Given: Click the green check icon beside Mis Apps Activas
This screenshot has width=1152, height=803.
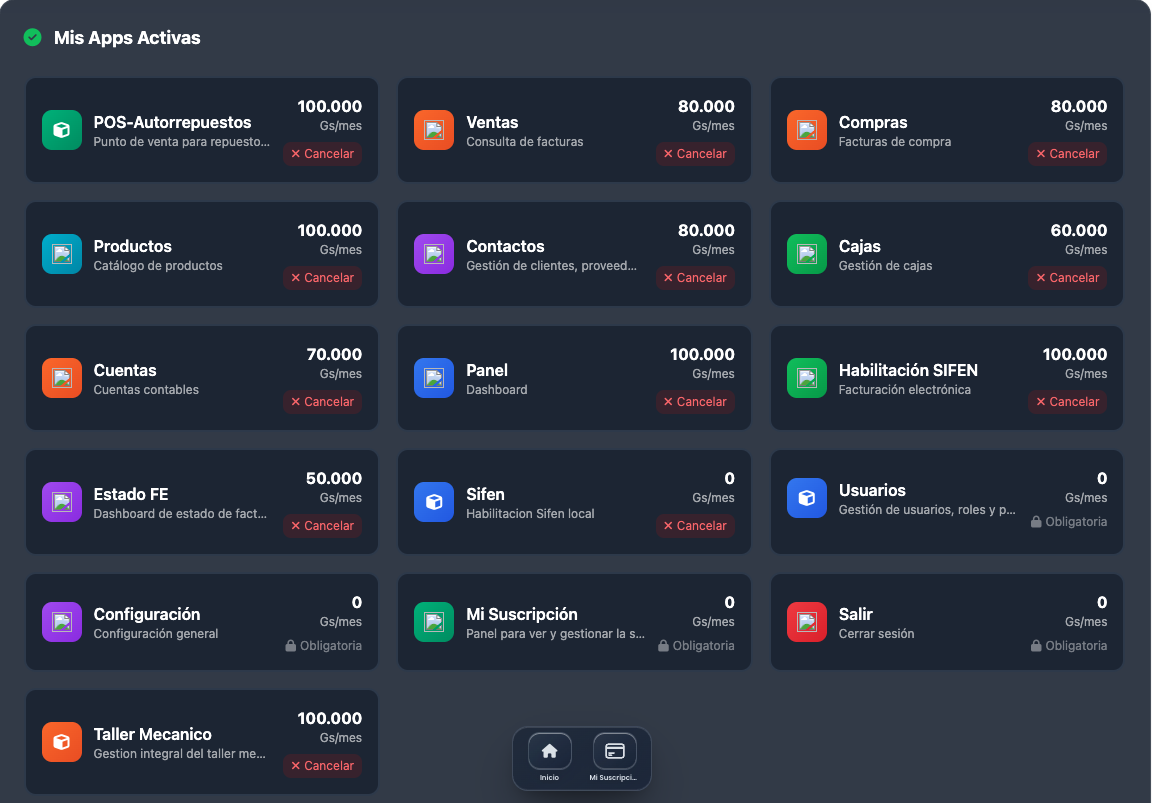Looking at the screenshot, I should click(33, 38).
